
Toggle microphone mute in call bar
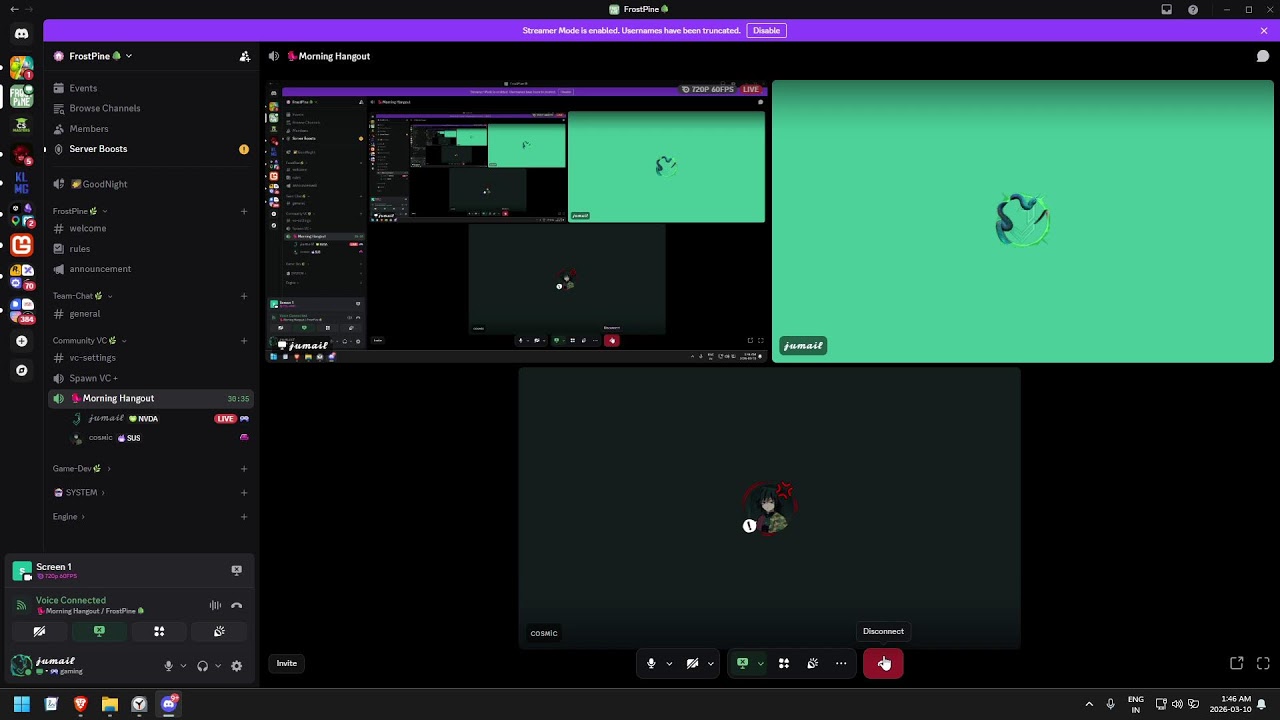click(651, 663)
